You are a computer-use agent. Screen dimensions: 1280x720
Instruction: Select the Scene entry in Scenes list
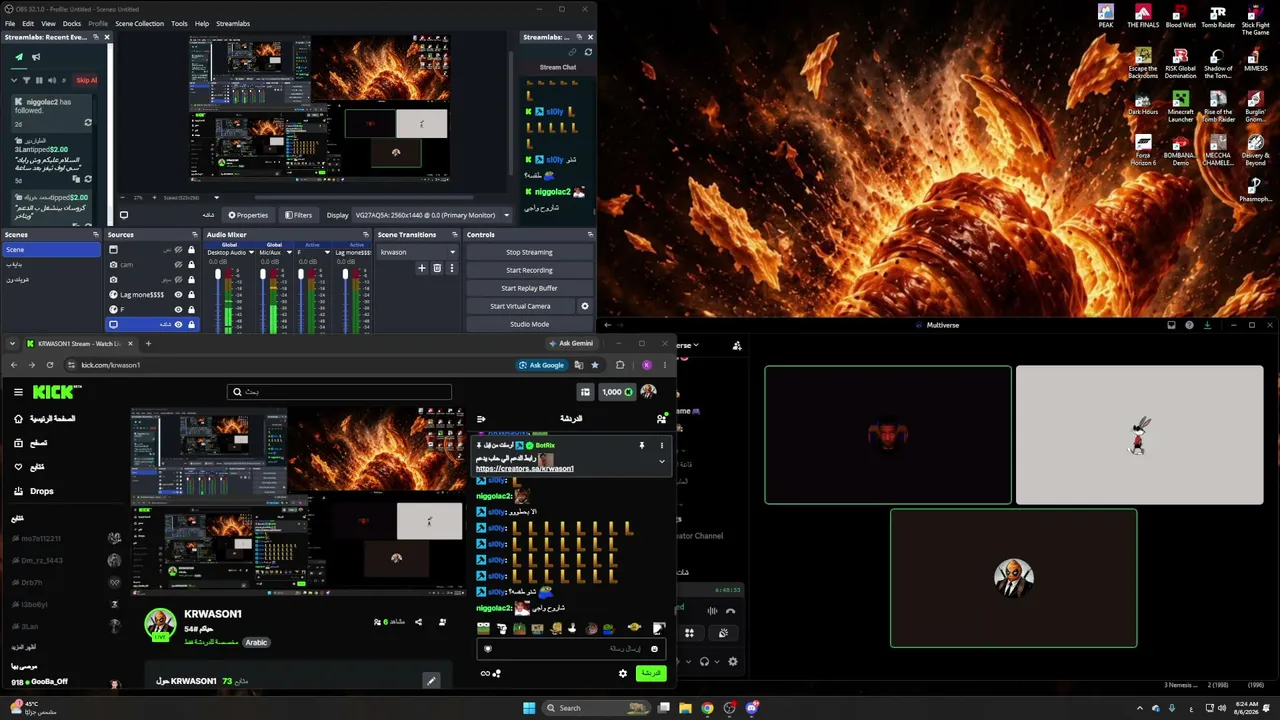tap(51, 250)
